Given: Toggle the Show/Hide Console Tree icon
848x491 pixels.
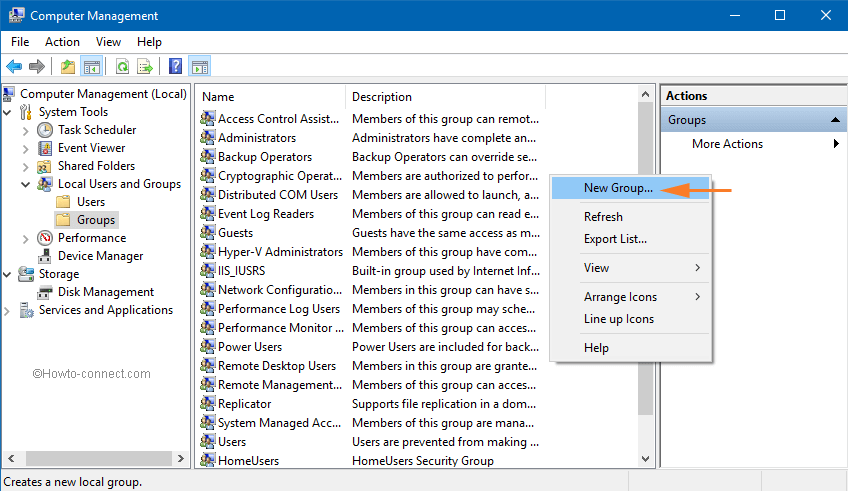Looking at the screenshot, I should [x=92, y=67].
